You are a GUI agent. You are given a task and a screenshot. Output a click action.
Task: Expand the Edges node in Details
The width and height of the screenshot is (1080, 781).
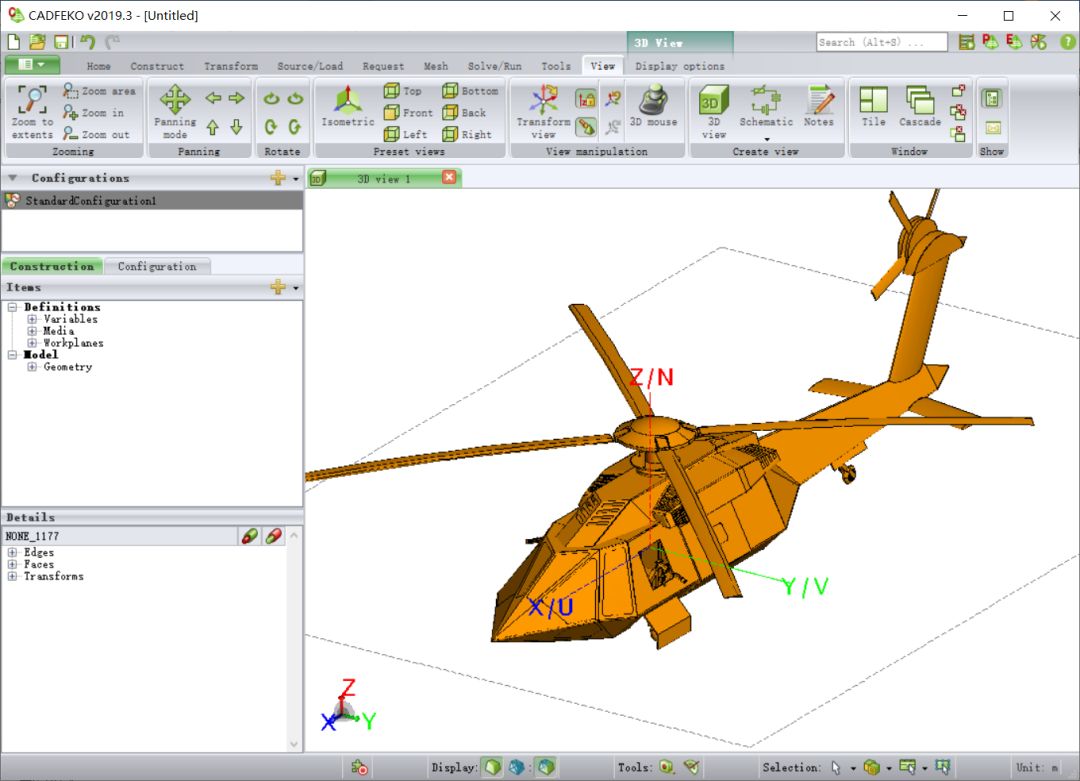click(12, 552)
